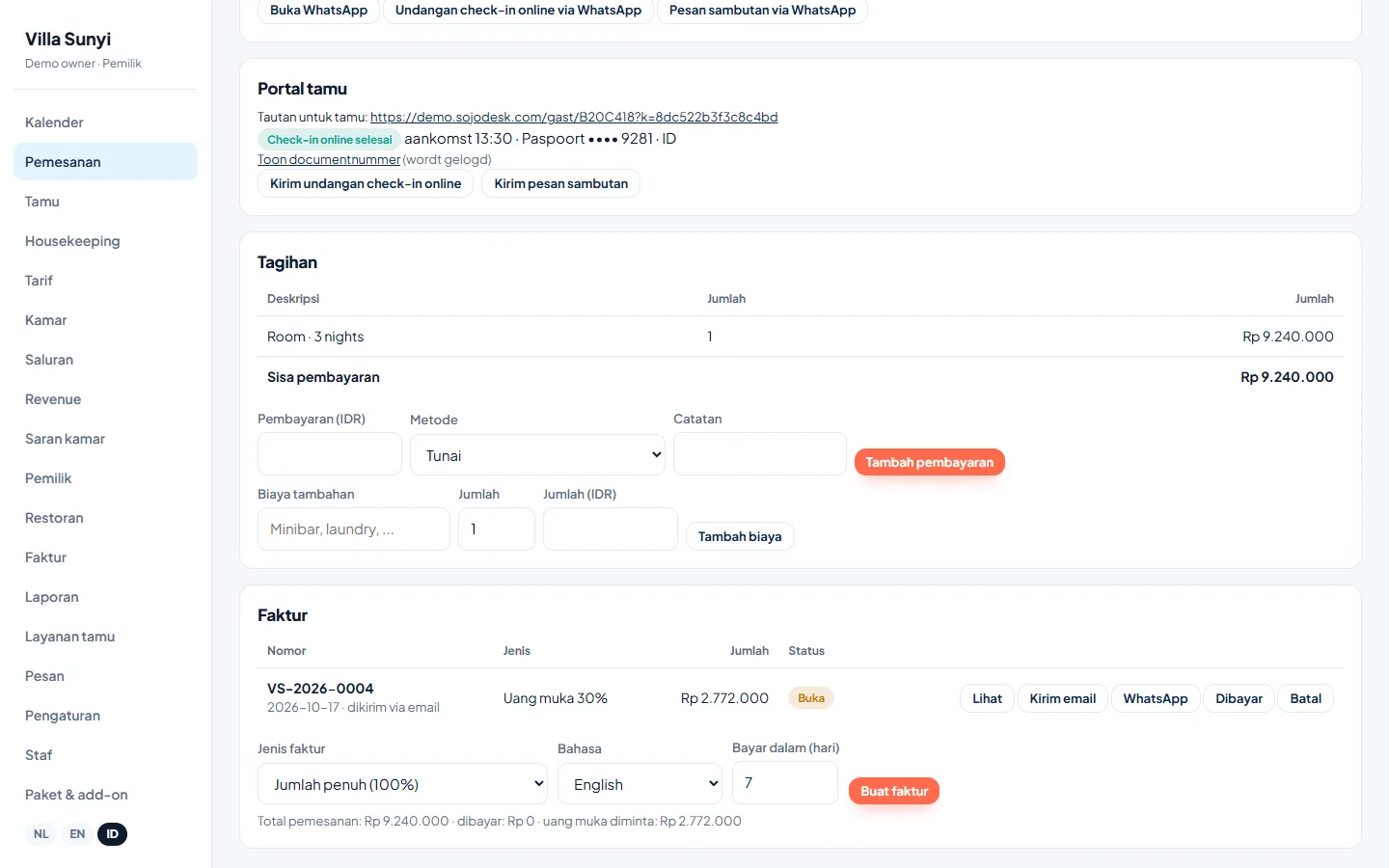The image size is (1389, 868).
Task: Go to Pemesanan in the sidebar
Action: [105, 162]
